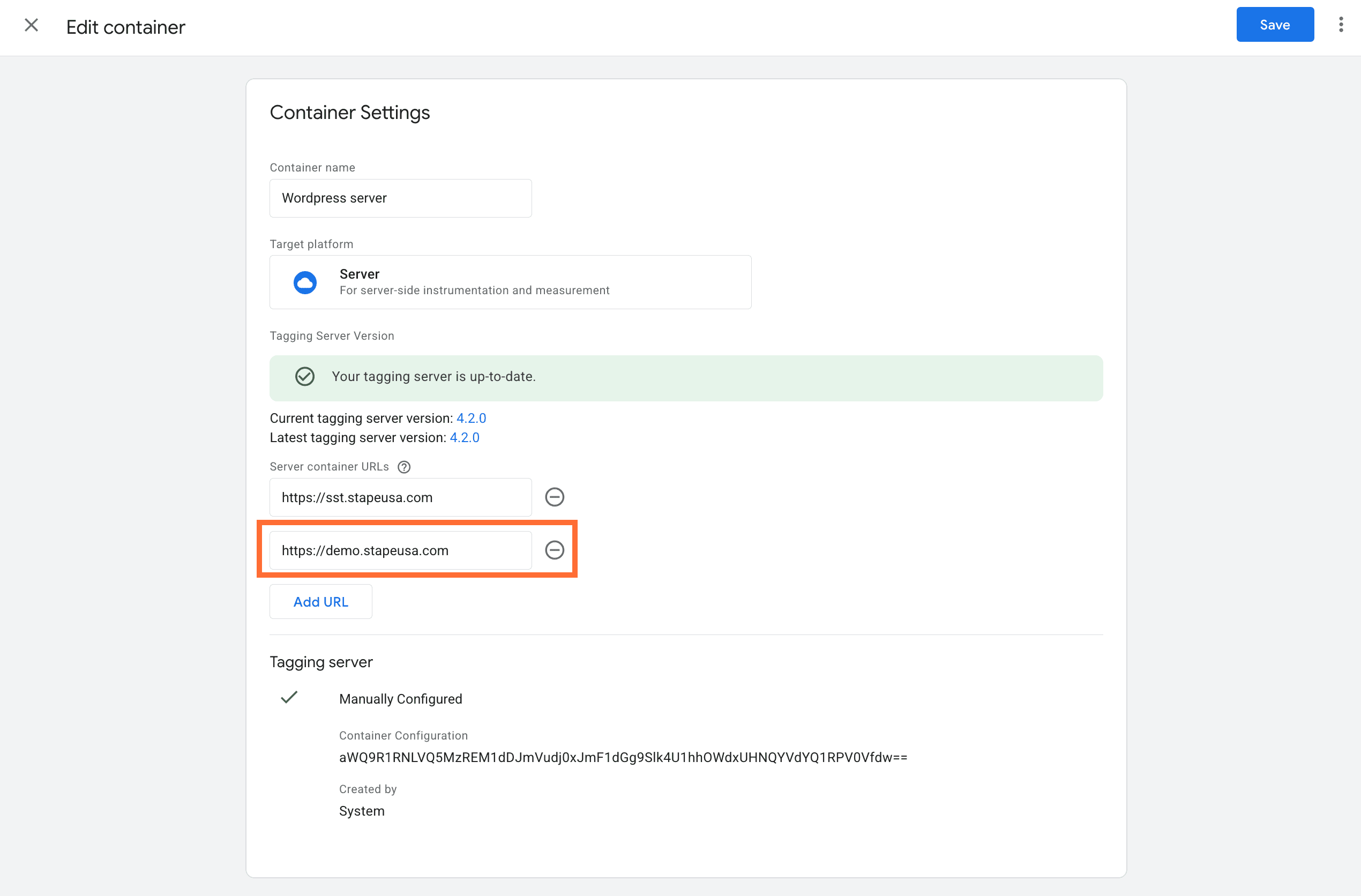Open the three-dot overflow menu next to Save
This screenshot has height=896, width=1361.
1341,24
